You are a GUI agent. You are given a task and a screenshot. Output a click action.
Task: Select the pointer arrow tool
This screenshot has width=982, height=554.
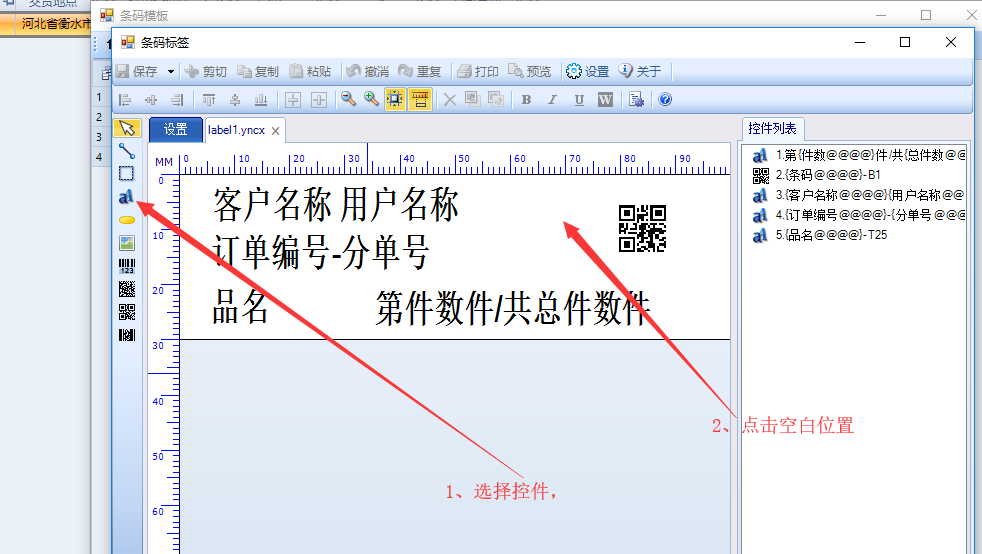point(126,128)
